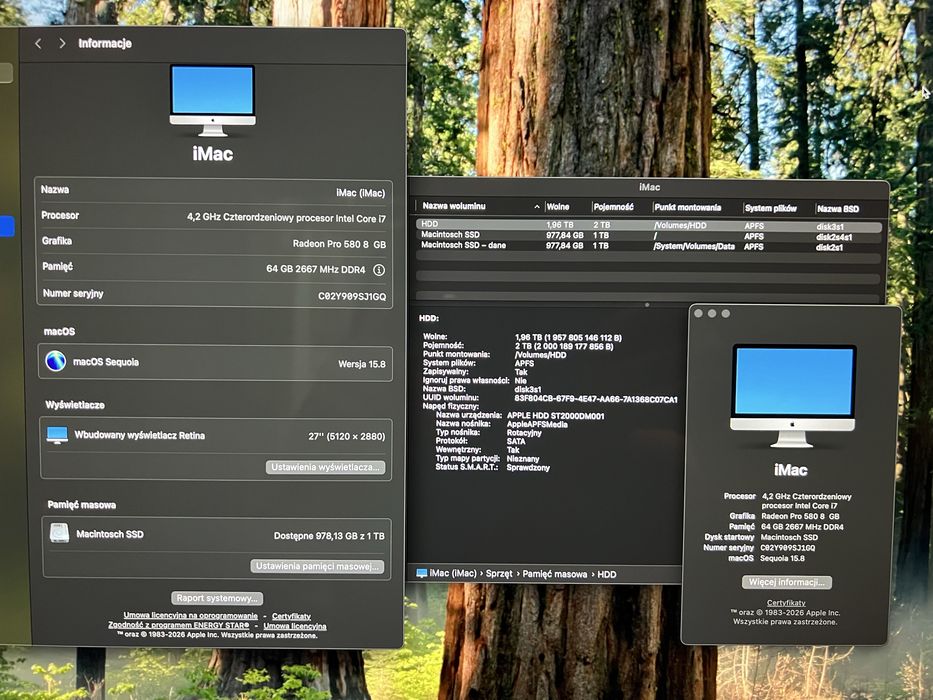Screen dimensions: 933x700
Task: Click the split divider handle in iMac report window
Action: 647,305
